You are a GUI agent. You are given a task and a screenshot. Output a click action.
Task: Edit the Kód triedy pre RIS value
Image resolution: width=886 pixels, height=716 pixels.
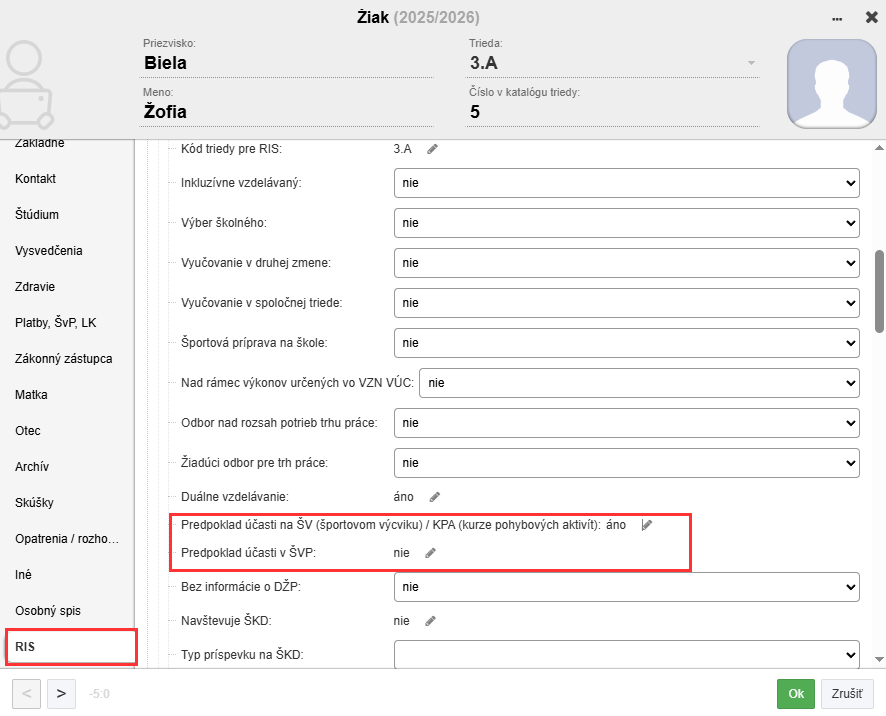point(432,149)
